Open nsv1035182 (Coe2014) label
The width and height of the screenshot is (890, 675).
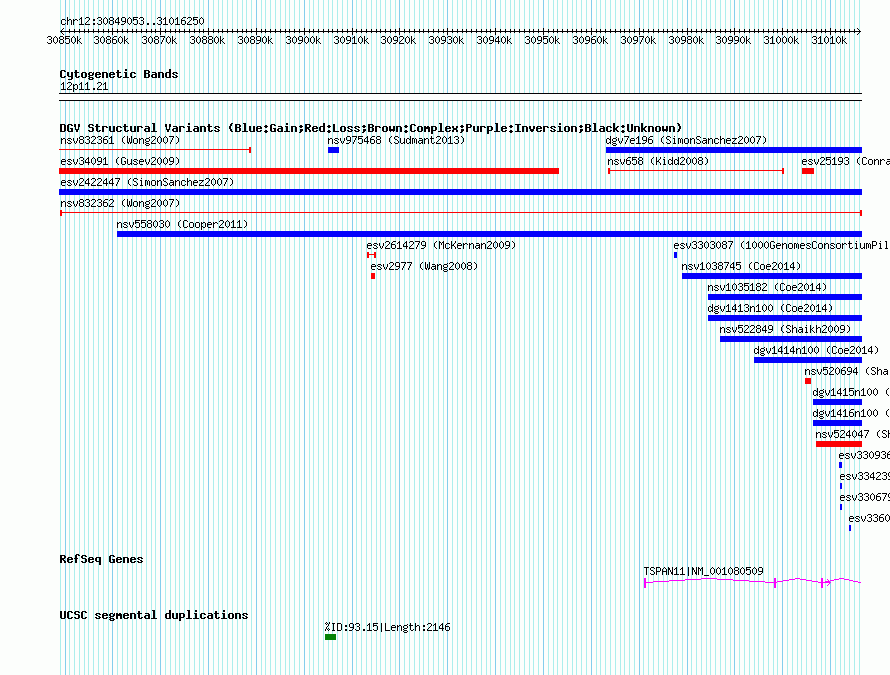click(767, 287)
